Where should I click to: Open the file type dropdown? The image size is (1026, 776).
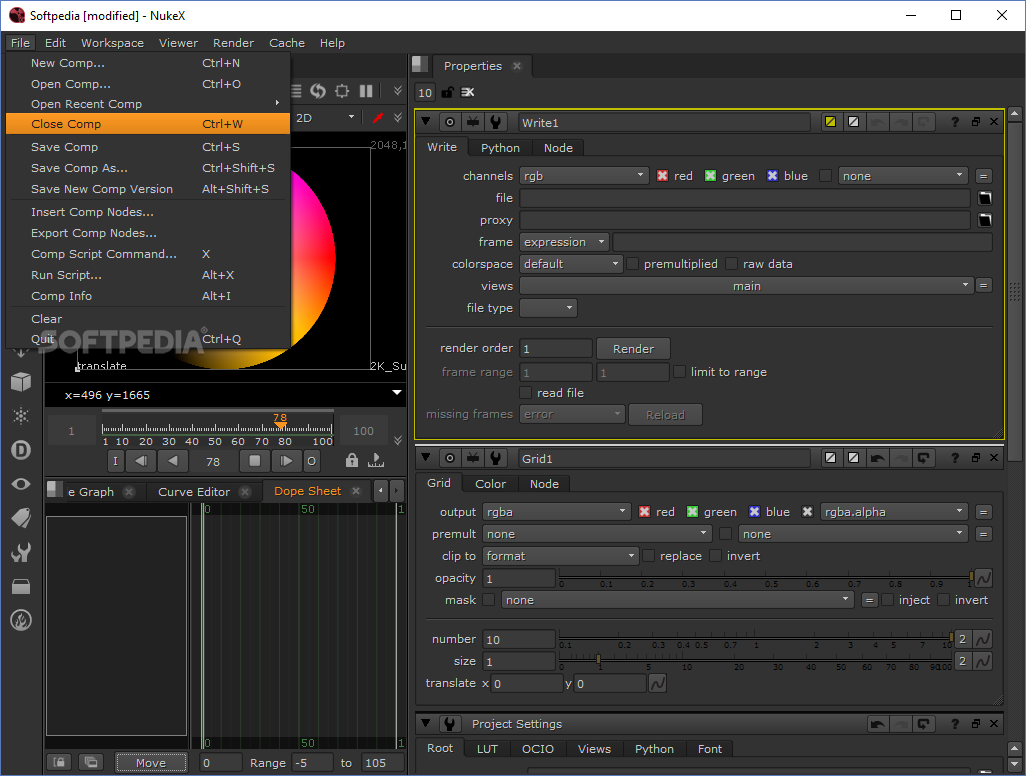(x=548, y=308)
